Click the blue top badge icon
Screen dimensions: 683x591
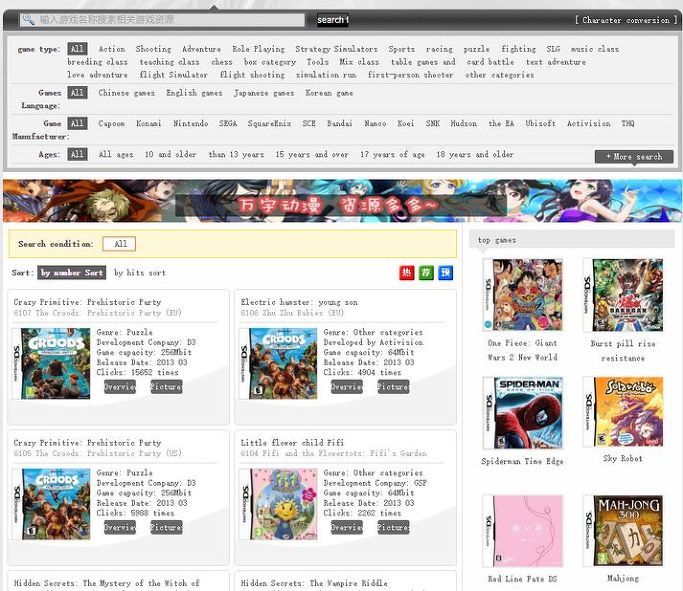446,273
